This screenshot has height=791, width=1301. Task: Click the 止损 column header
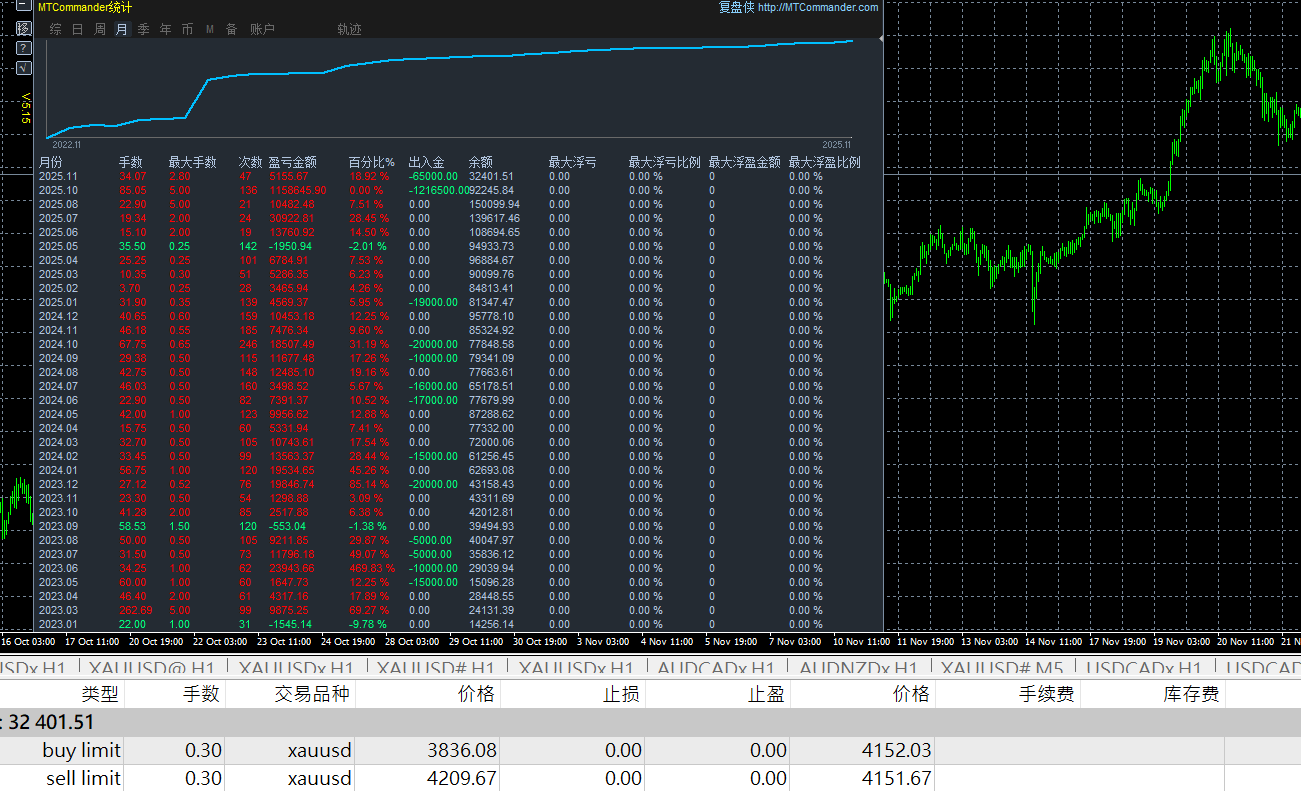pos(621,694)
